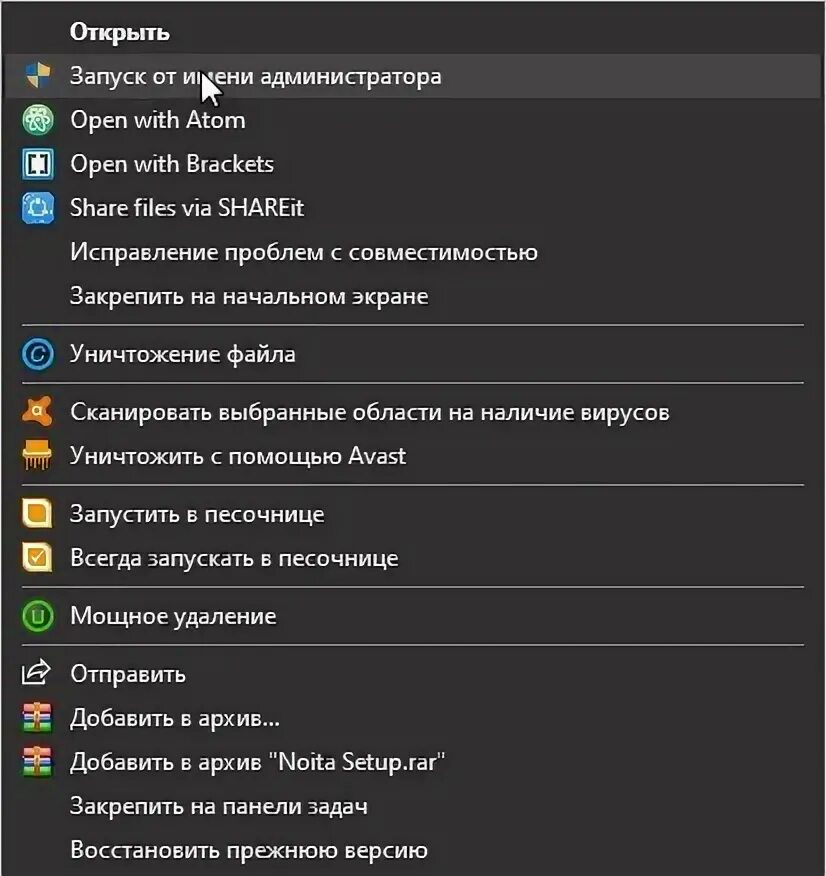Click WinRAR icon beside Добавить в архив...
Viewport: 826px width, 876px height.
37,718
